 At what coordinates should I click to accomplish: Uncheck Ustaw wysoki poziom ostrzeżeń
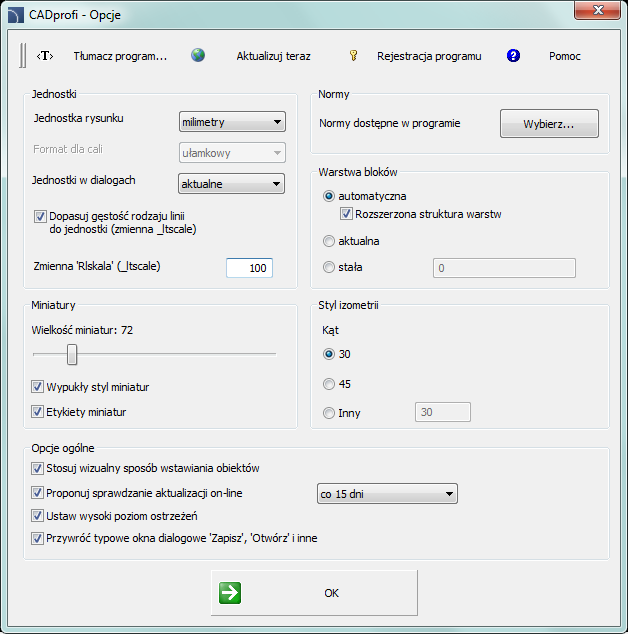(x=37, y=516)
